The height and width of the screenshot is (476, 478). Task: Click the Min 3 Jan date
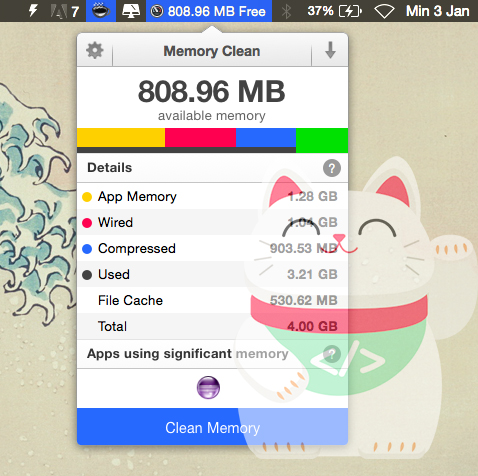pos(437,11)
